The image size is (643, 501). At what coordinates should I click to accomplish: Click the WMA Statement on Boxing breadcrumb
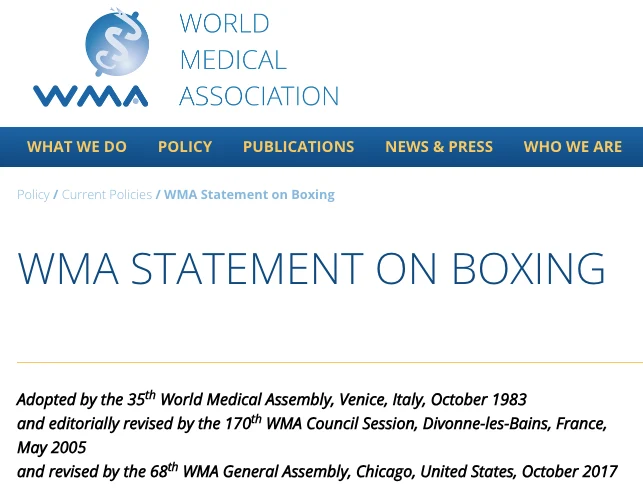249,194
